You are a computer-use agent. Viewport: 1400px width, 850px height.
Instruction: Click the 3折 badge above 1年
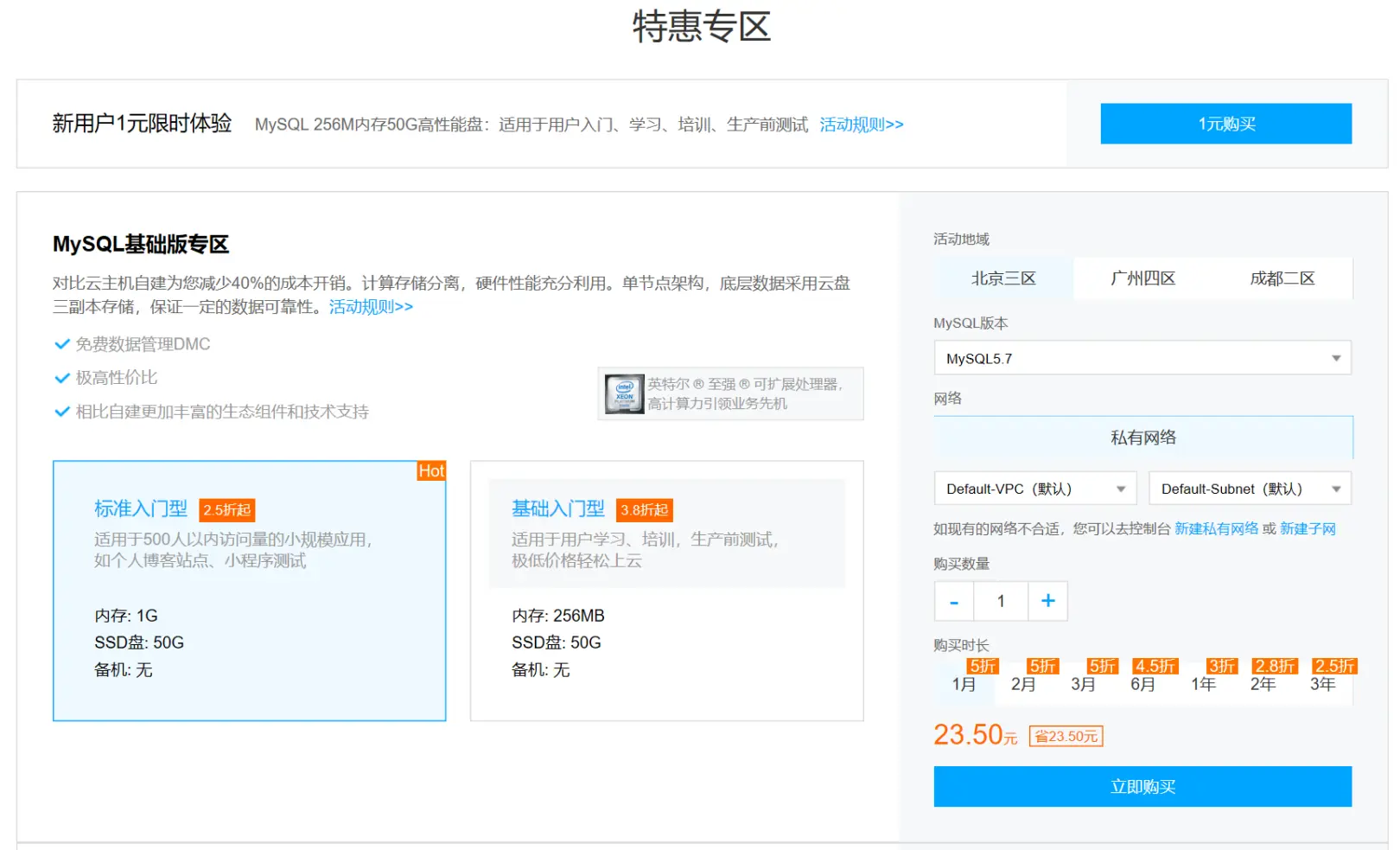1222,666
